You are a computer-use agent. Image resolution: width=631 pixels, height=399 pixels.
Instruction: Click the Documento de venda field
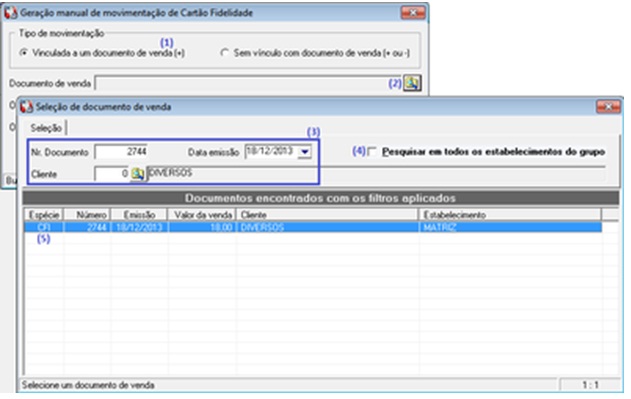pyautogui.click(x=249, y=83)
